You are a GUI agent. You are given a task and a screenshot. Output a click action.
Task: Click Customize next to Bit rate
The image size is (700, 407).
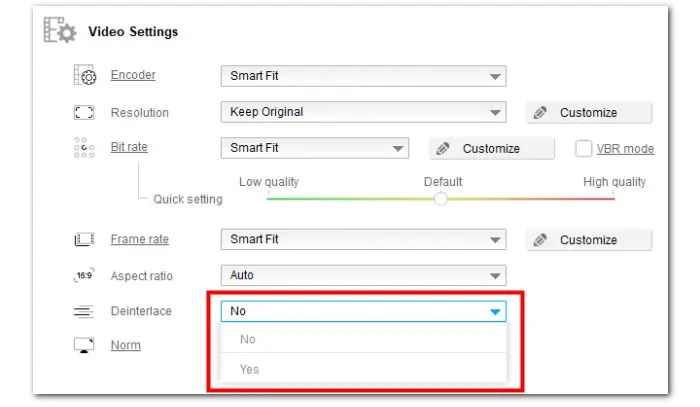tap(491, 149)
